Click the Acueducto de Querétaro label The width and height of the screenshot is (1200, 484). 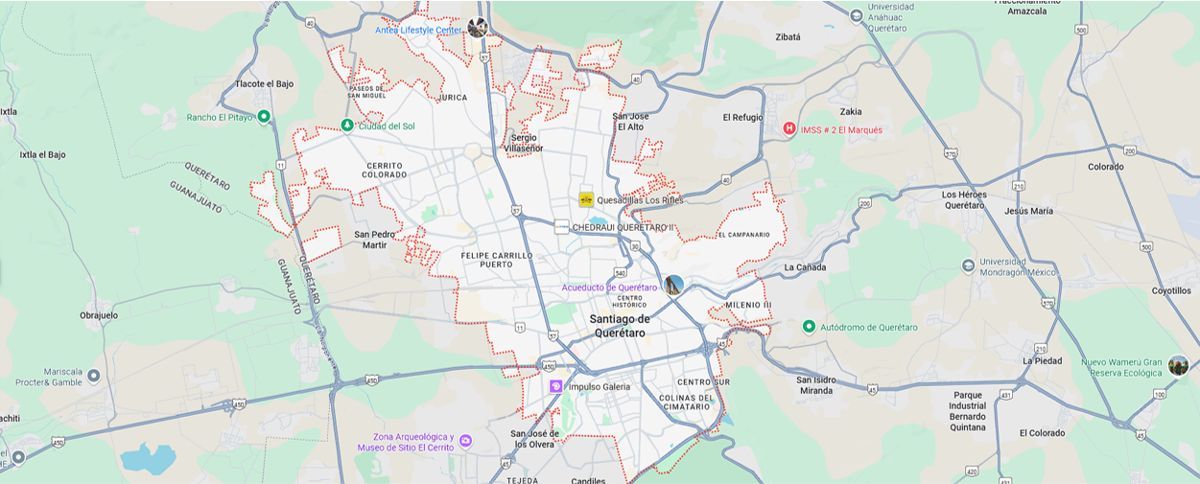click(610, 287)
